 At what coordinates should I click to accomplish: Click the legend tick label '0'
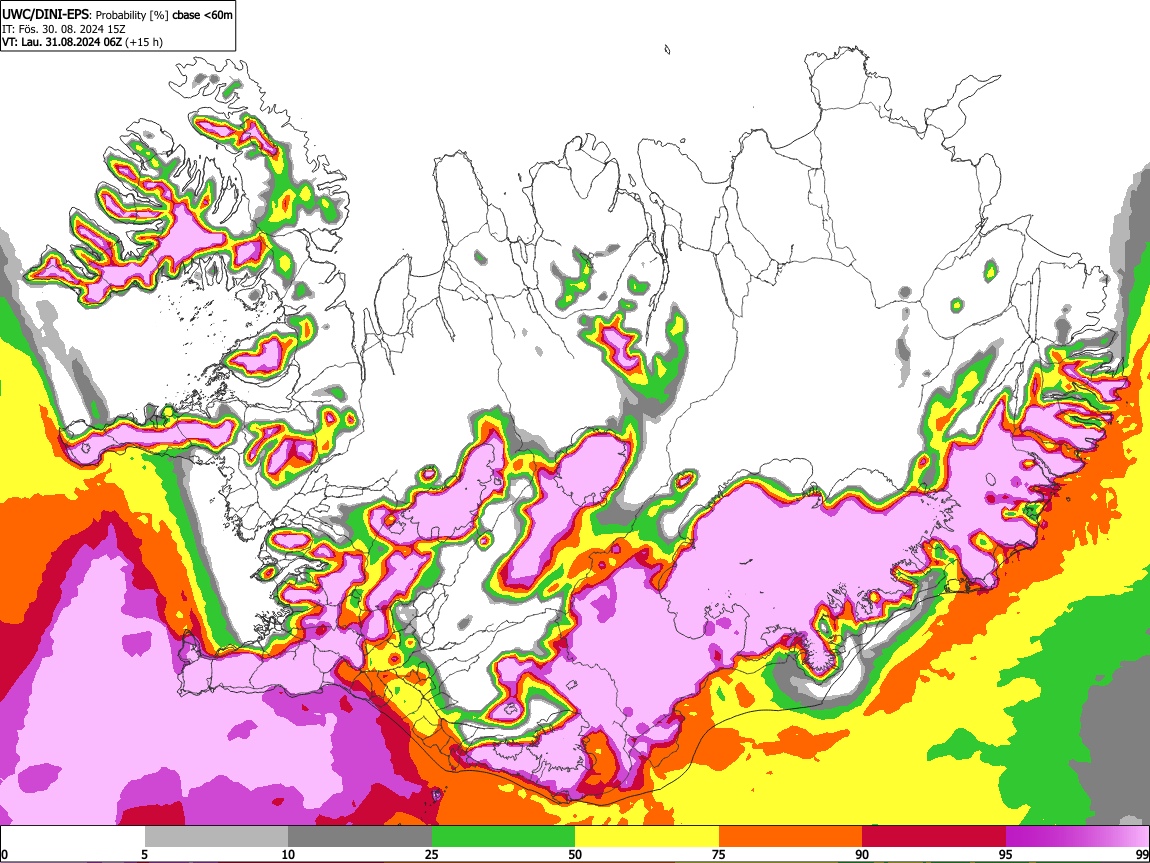(4, 854)
